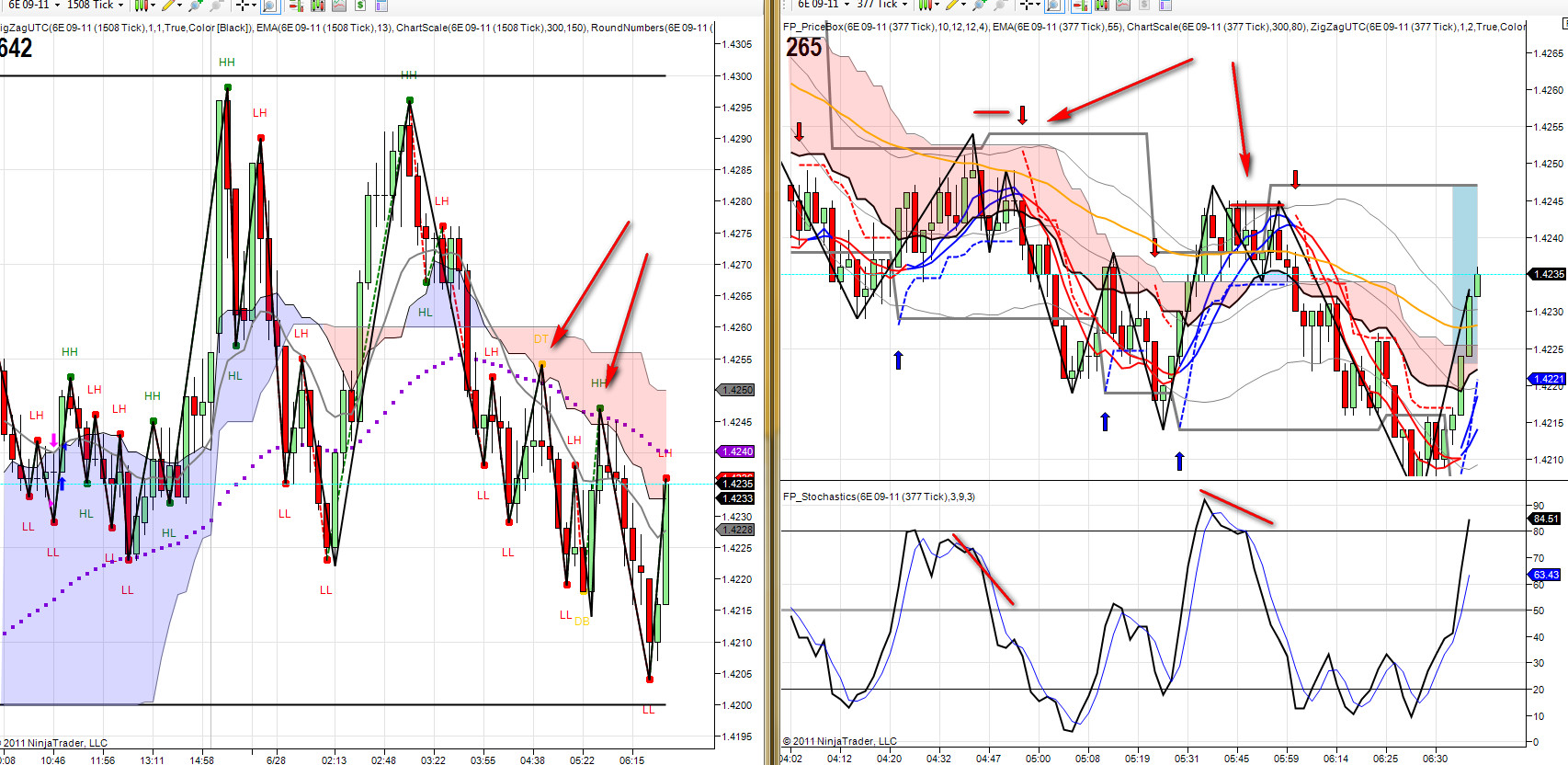Viewport: 1568px width, 765px height.
Task: Click the purple 1.4240 price marker
Action: coord(736,451)
